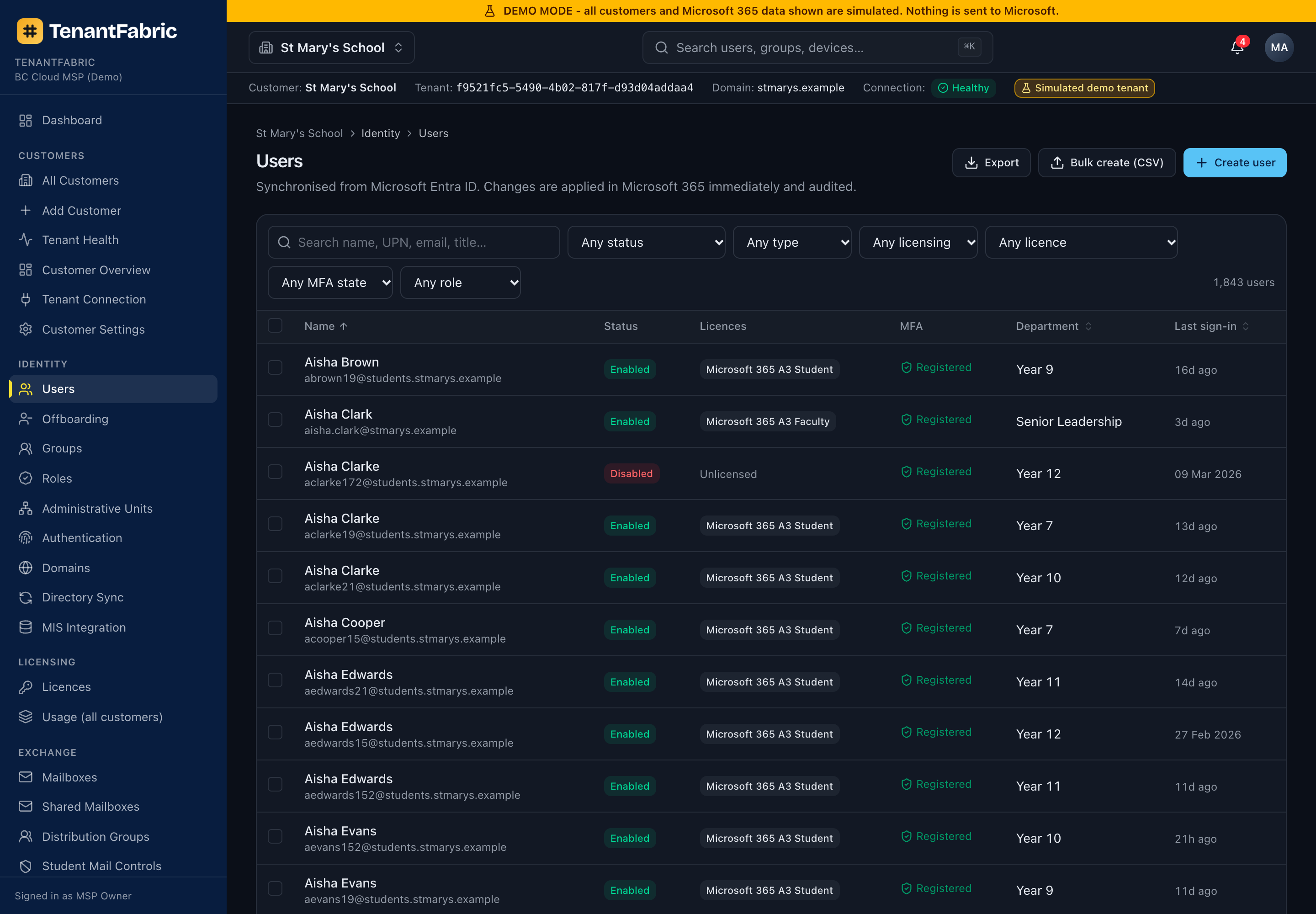Screen dimensions: 1316x914
Task: Go to All Customers in sidebar
Action: (x=113, y=181)
